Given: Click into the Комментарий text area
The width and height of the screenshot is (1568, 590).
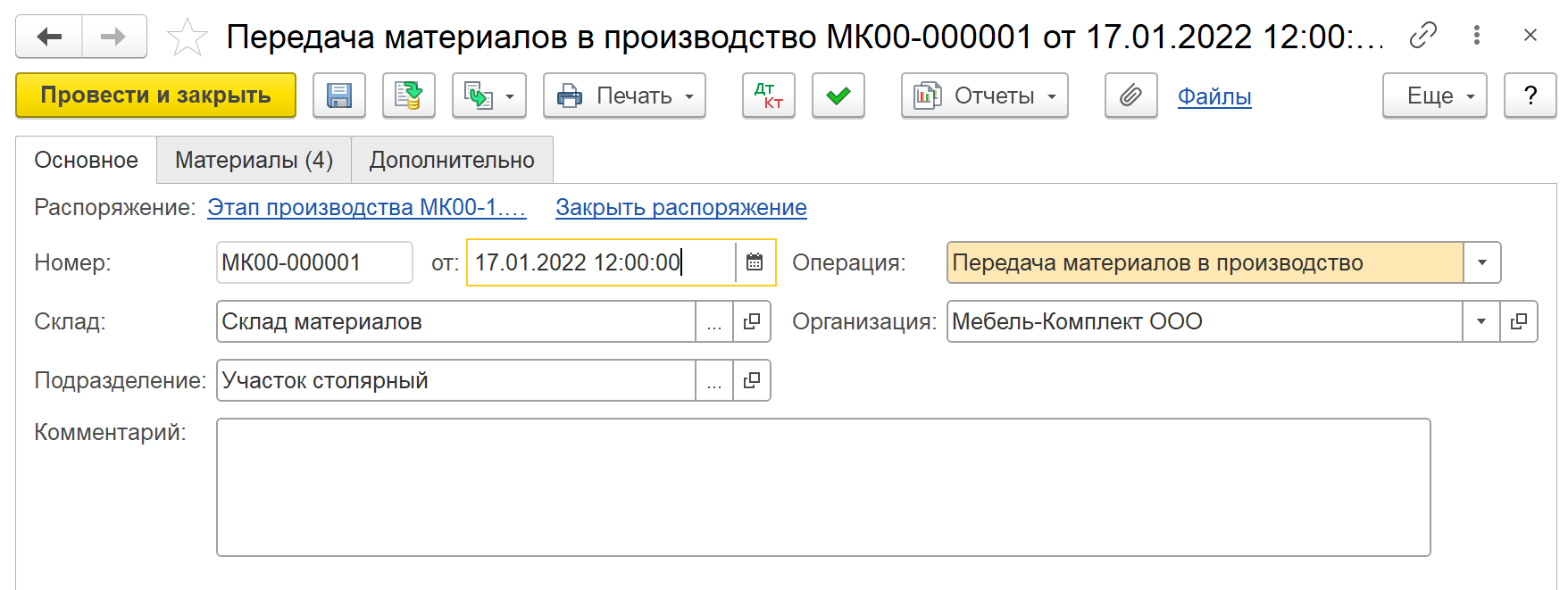Looking at the screenshot, I should (x=822, y=487).
